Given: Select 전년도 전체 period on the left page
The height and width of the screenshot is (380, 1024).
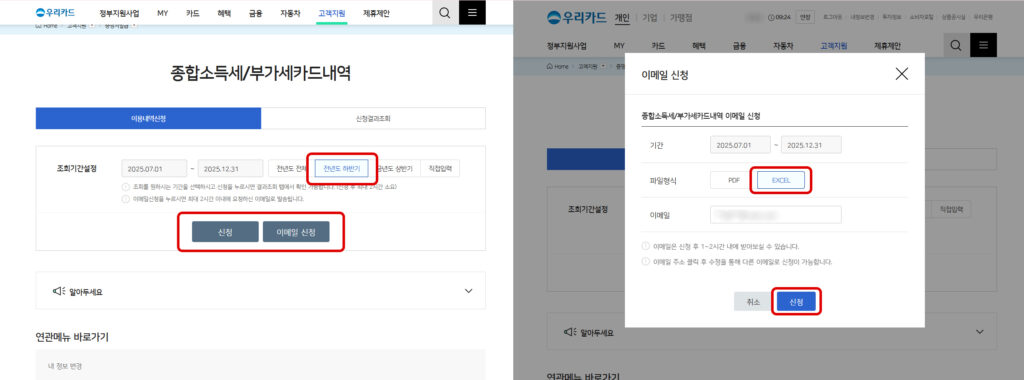Looking at the screenshot, I should coord(291,168).
